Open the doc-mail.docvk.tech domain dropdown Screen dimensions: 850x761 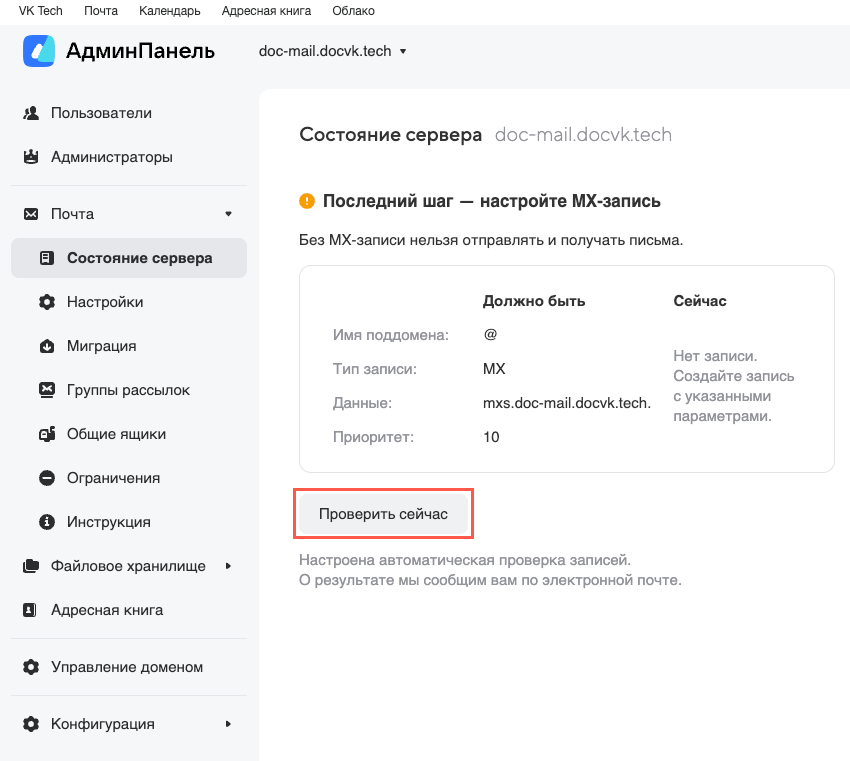333,51
